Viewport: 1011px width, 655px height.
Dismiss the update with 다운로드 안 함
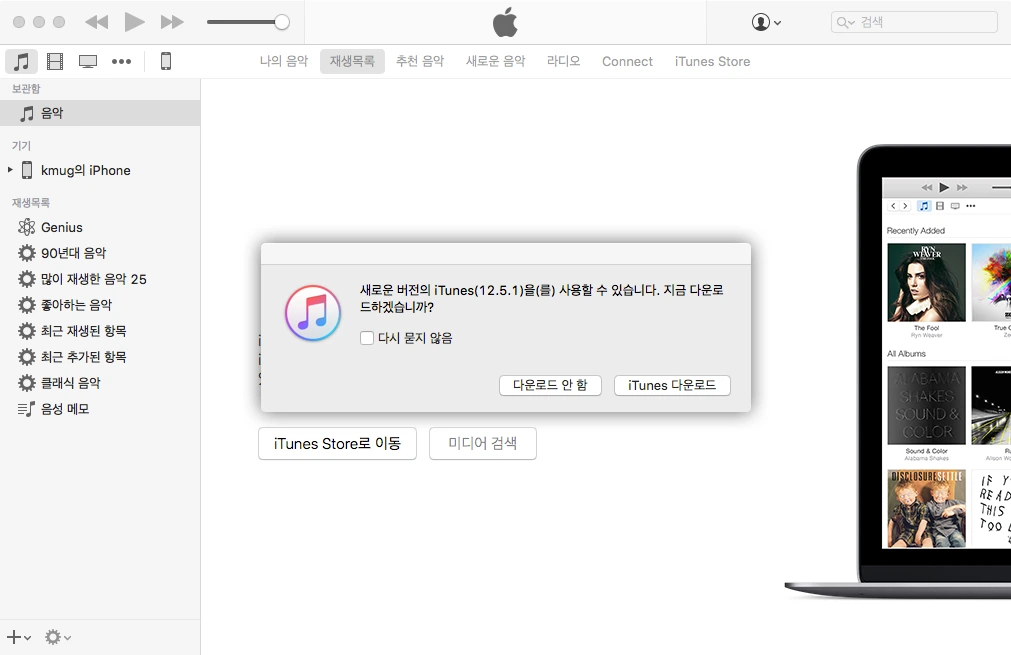pyautogui.click(x=550, y=385)
